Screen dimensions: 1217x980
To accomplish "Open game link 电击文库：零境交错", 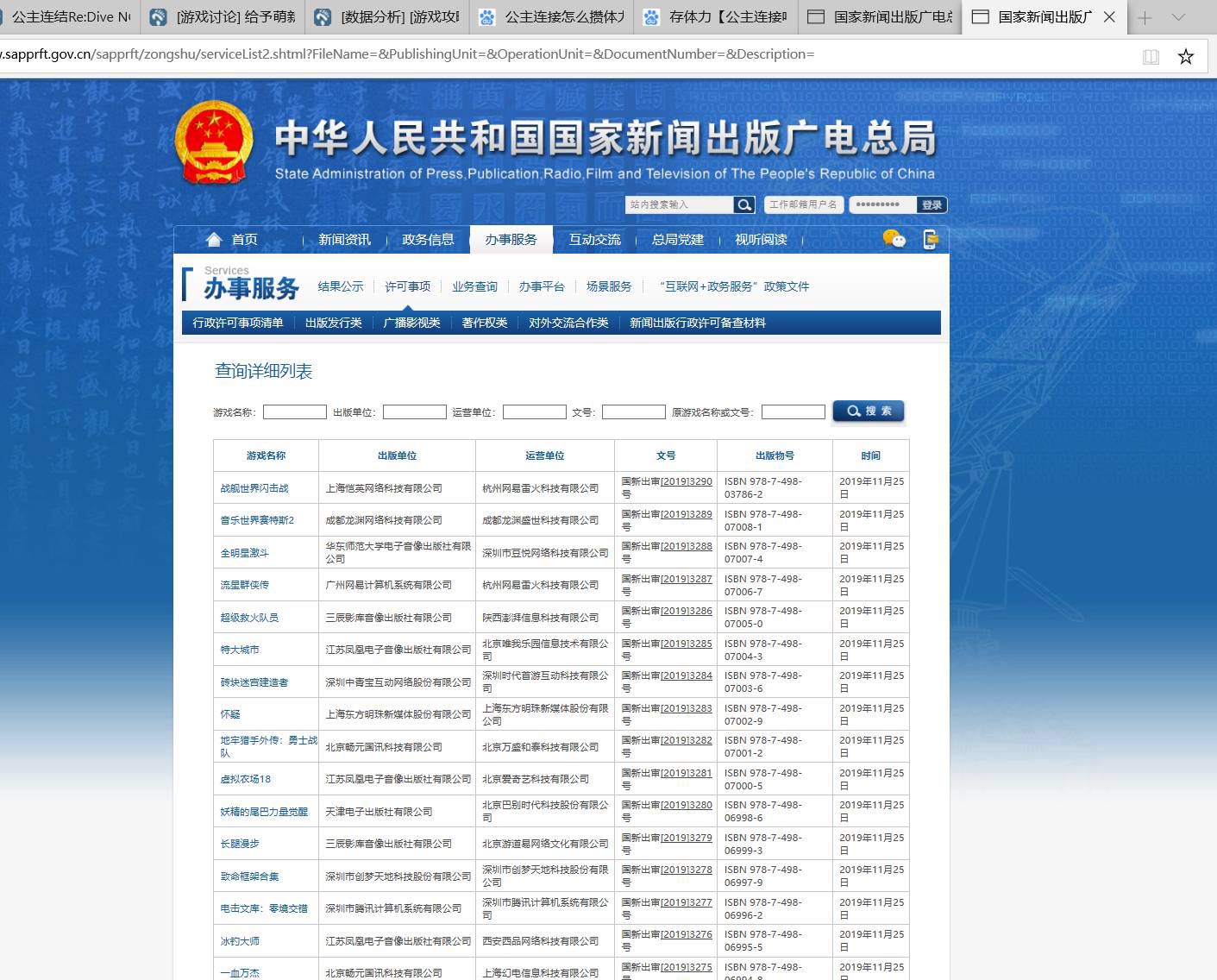I will (x=264, y=908).
